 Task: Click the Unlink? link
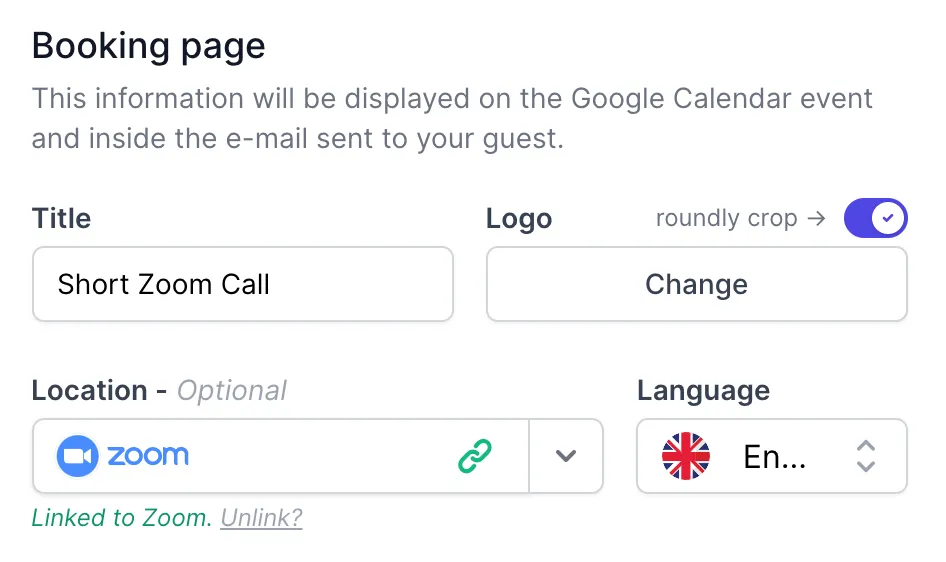tap(261, 518)
